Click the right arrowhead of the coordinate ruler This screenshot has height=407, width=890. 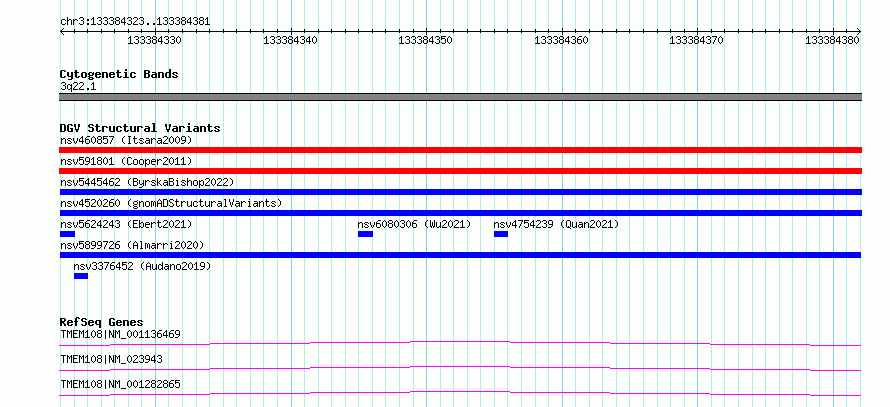[x=859, y=31]
